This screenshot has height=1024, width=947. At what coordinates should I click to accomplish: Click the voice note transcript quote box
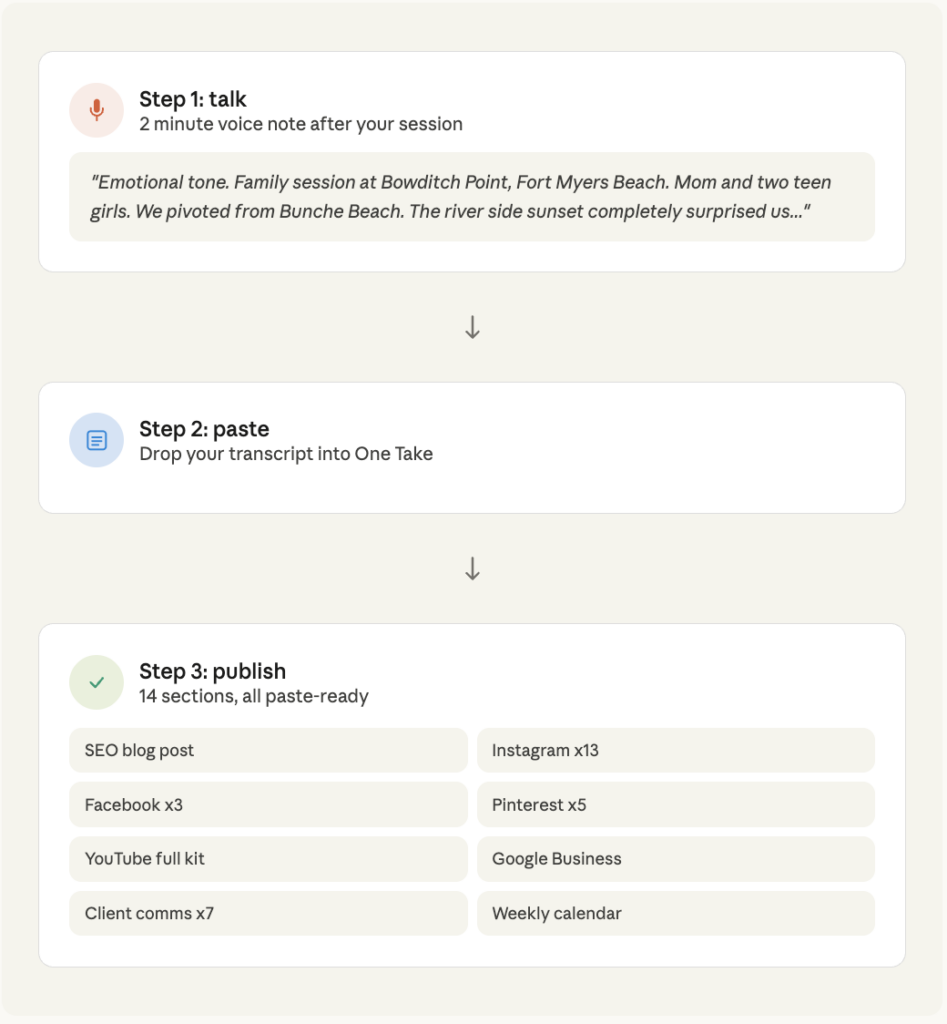[471, 197]
